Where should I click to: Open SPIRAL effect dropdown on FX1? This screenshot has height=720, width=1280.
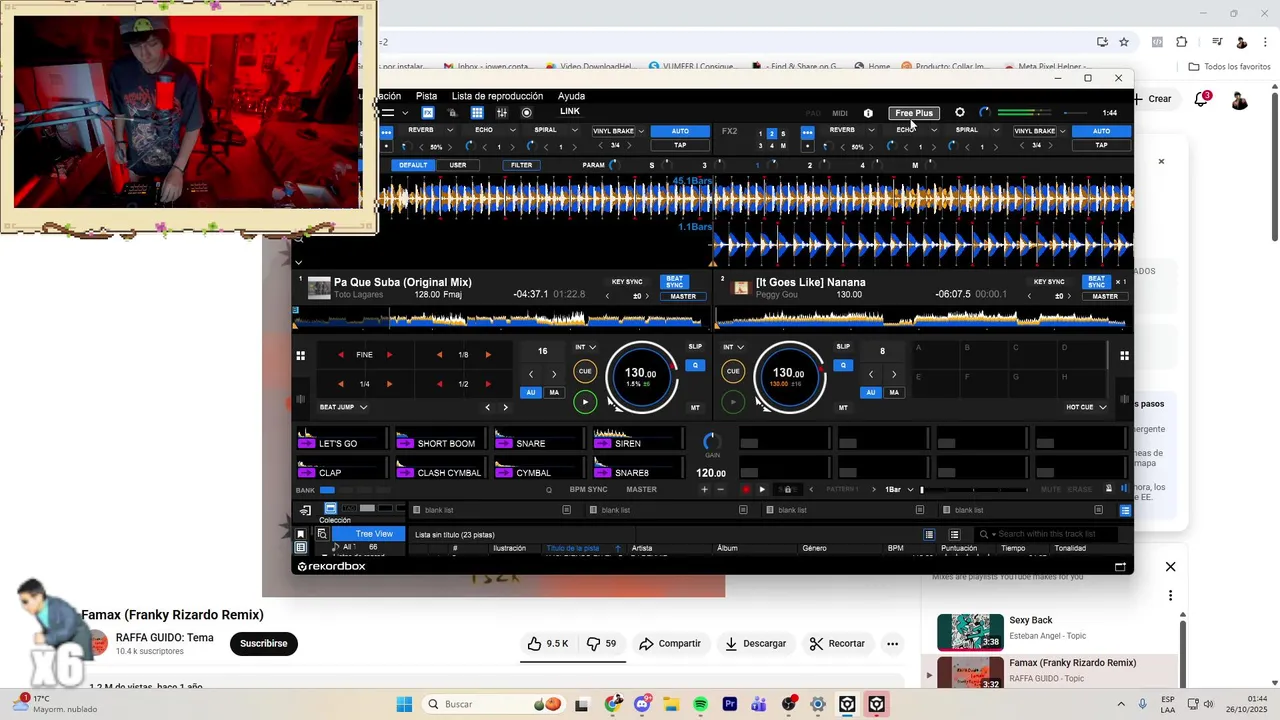(x=575, y=130)
